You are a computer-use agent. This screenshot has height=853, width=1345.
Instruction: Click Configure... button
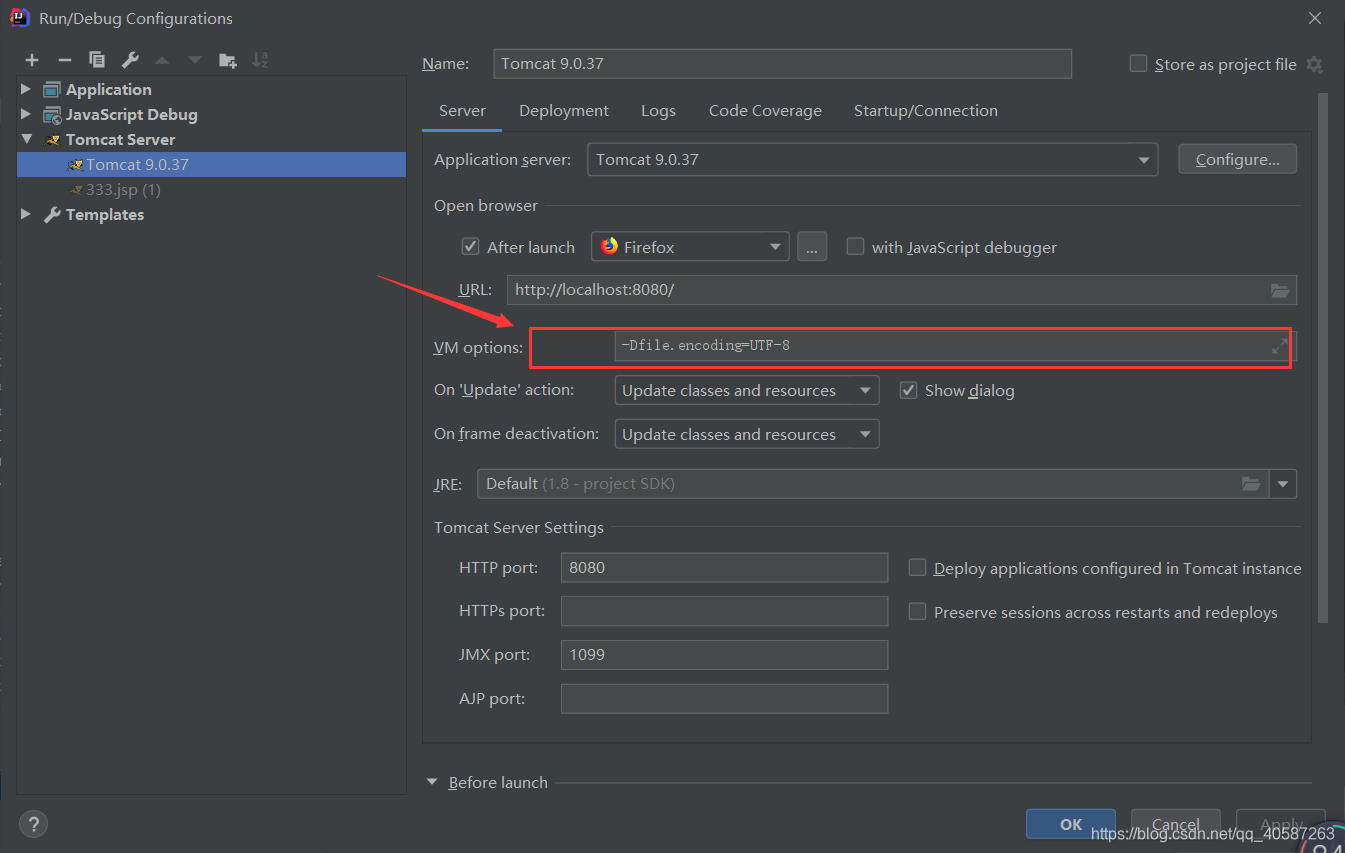click(x=1238, y=159)
